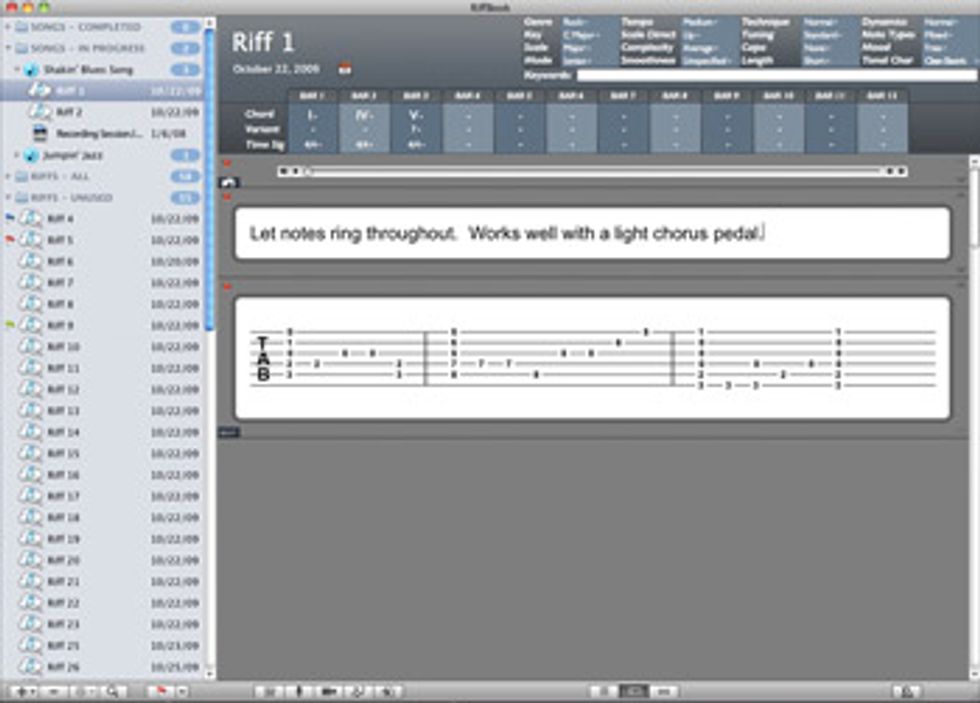Viewport: 980px width, 703px height.
Task: Click the magnifier search icon in bottom toolbar
Action: point(115,691)
